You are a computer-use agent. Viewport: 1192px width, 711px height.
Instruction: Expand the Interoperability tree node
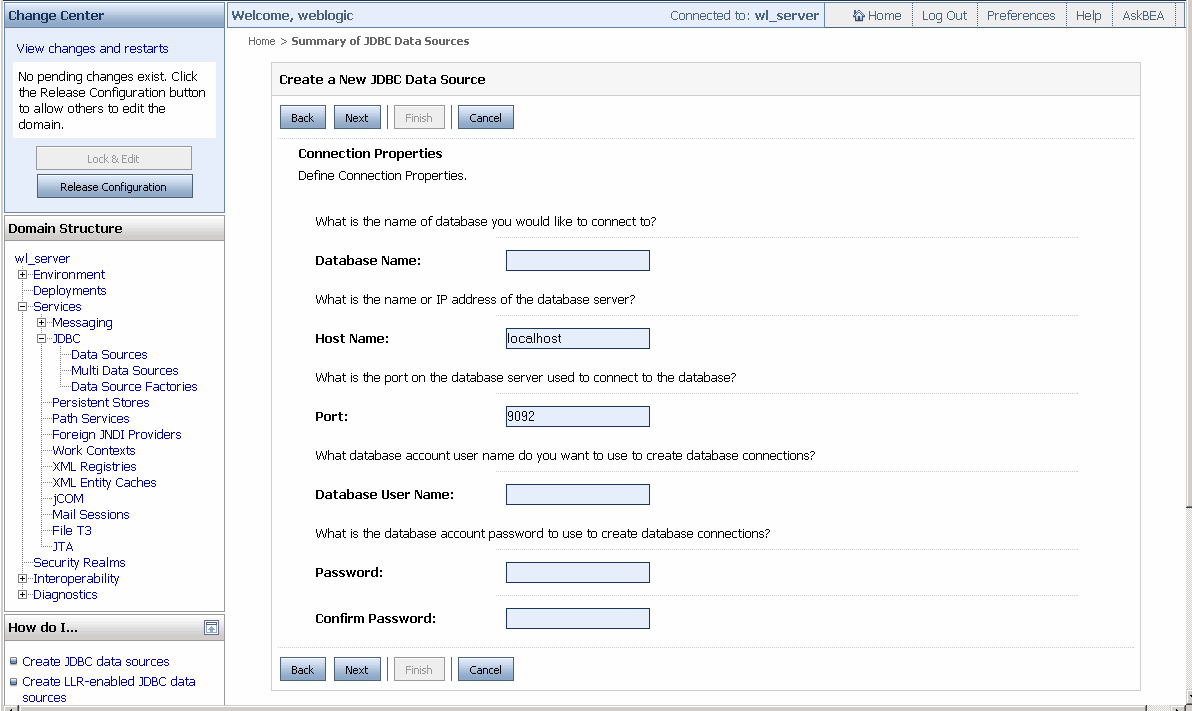coord(23,579)
